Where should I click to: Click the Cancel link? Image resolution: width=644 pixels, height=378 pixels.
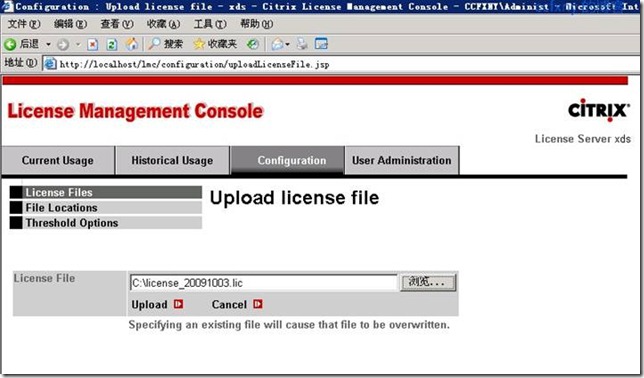229,304
